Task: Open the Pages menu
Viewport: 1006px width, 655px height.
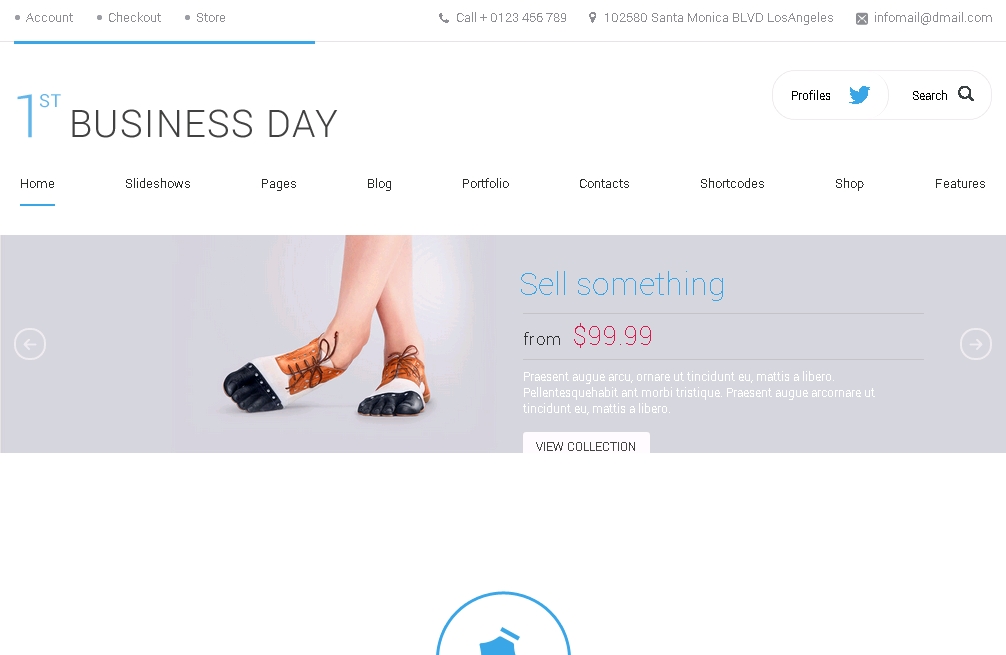Action: click(279, 184)
